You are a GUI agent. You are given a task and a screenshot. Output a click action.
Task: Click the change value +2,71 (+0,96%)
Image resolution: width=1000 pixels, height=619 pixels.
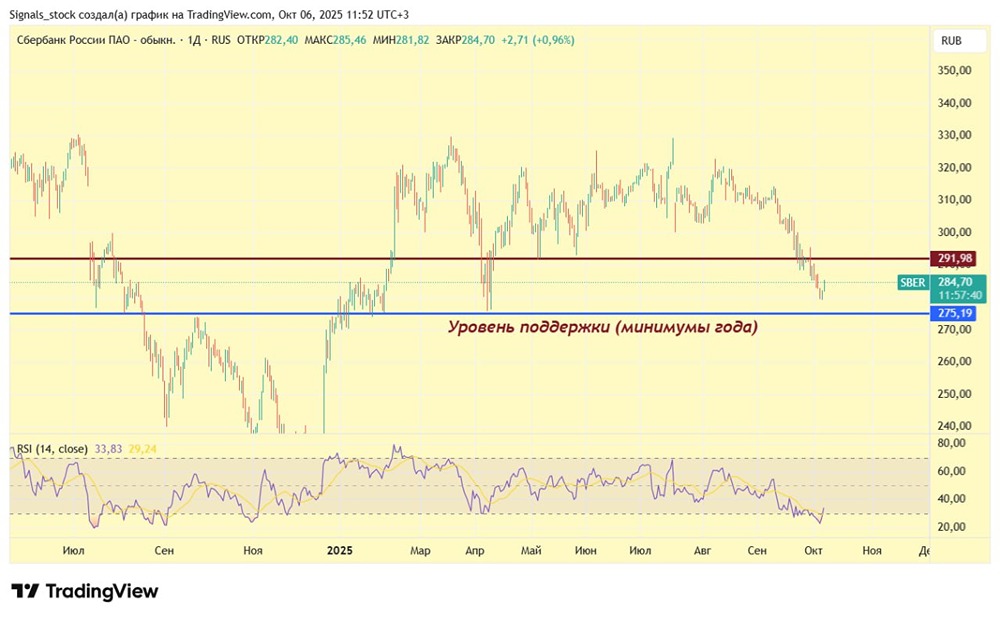[538, 40]
